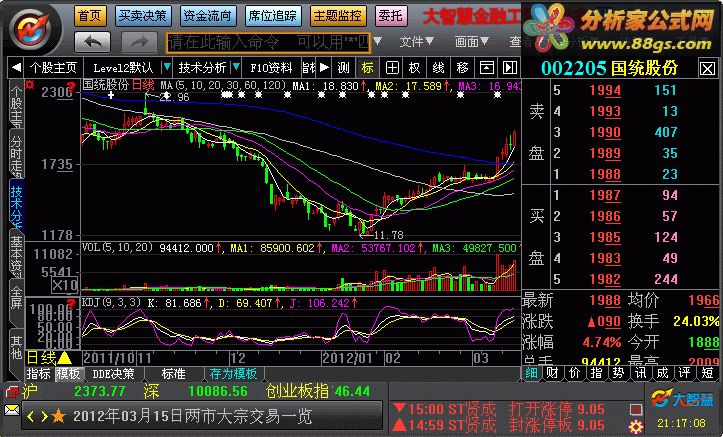
Task: Open the 日线 period selector triangle
Action: pos(65,358)
